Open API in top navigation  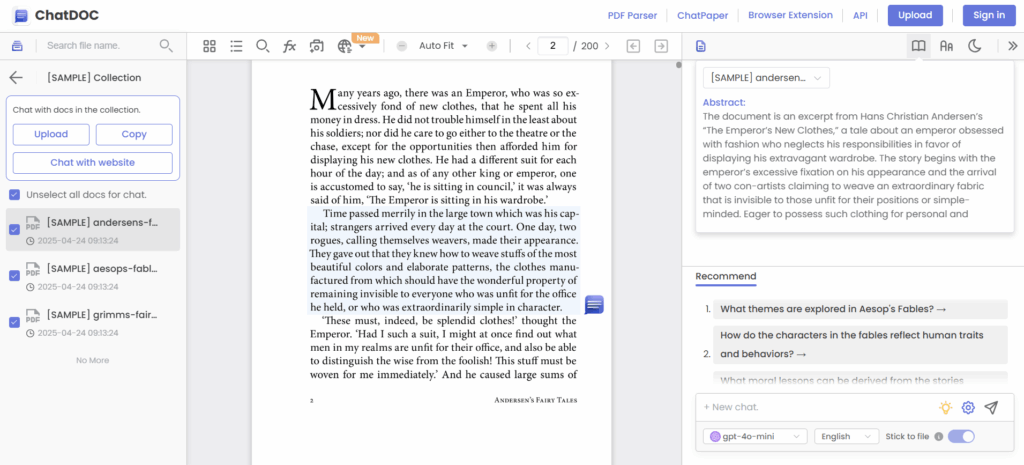860,16
